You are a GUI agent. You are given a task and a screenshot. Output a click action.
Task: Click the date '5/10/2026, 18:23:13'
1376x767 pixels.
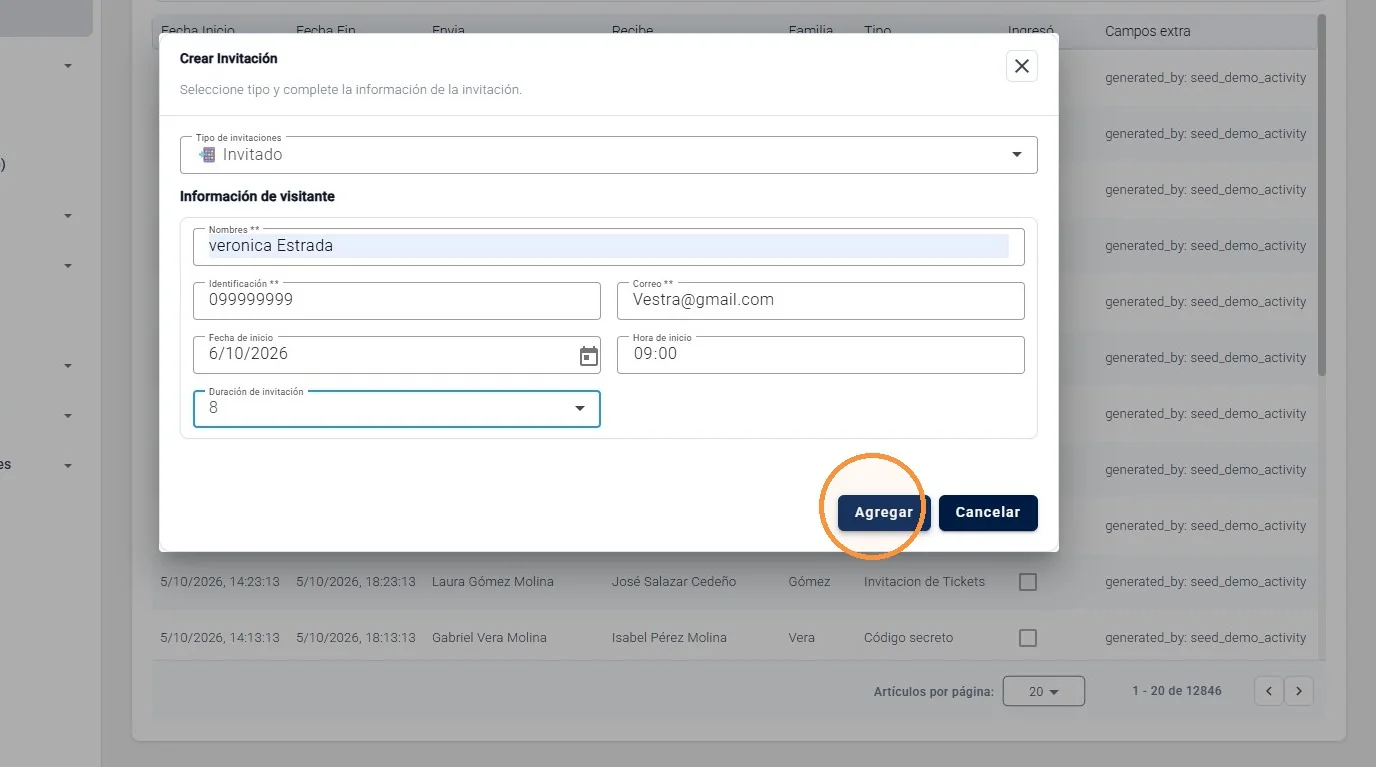pyautogui.click(x=356, y=582)
